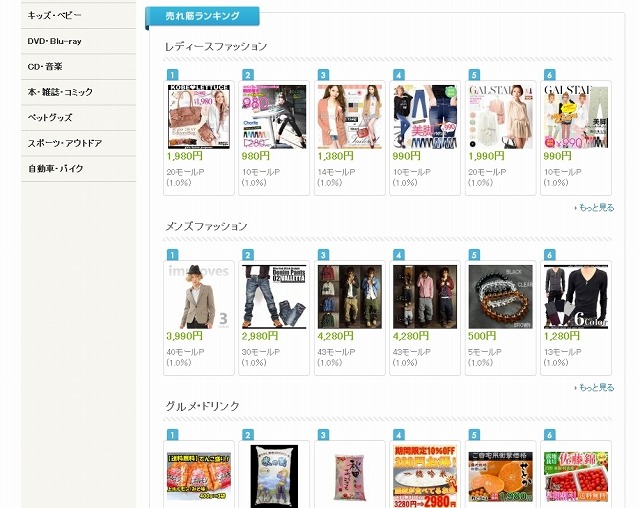Click the 40モールP points text

[185, 352]
